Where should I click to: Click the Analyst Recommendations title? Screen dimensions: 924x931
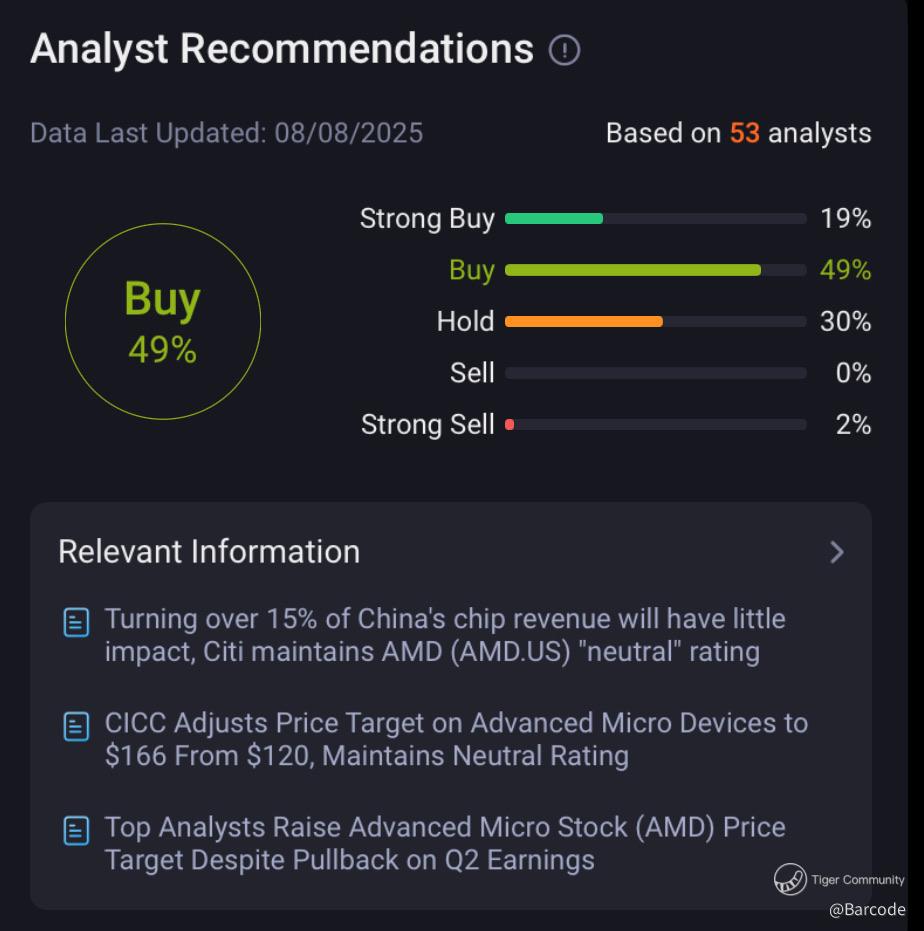(282, 49)
